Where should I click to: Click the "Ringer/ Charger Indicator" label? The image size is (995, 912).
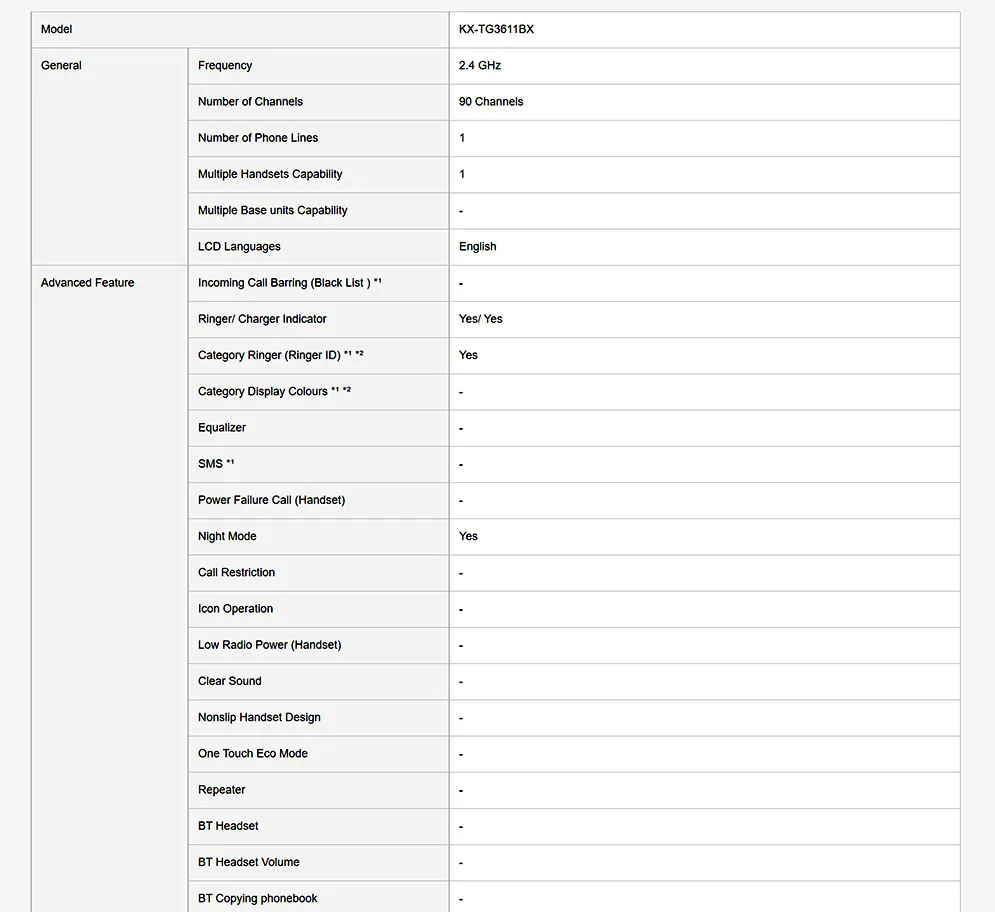click(x=262, y=319)
